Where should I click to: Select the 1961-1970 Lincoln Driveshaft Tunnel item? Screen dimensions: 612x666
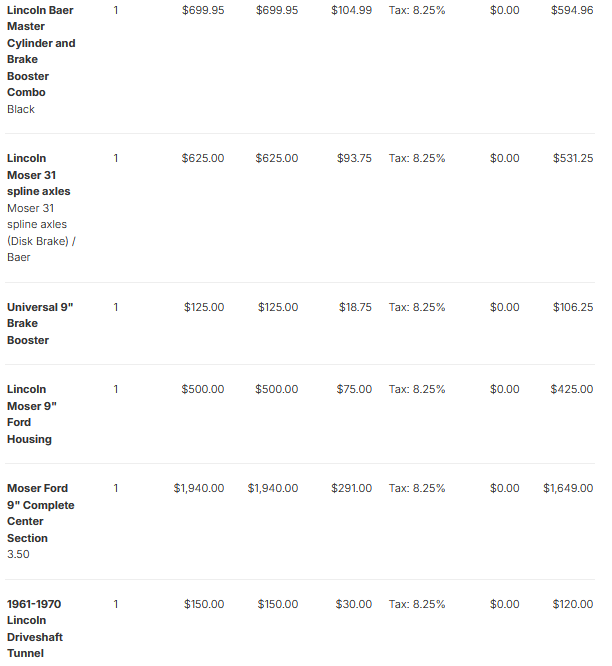[x=35, y=628]
